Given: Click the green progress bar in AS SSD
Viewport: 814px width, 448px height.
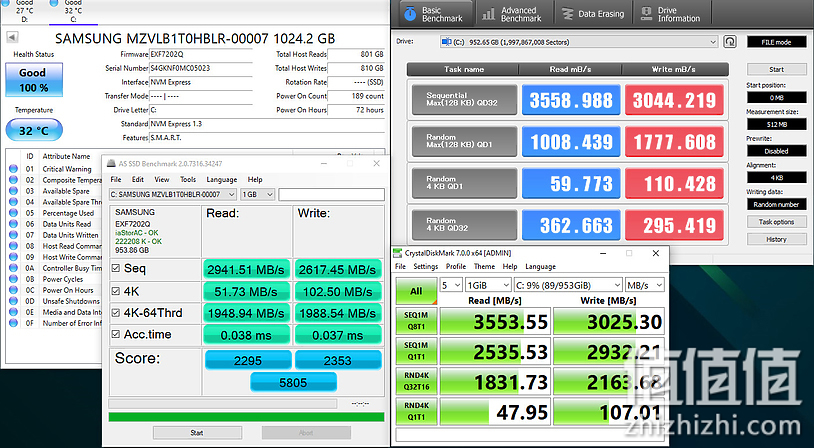Looking at the screenshot, I should tap(247, 417).
